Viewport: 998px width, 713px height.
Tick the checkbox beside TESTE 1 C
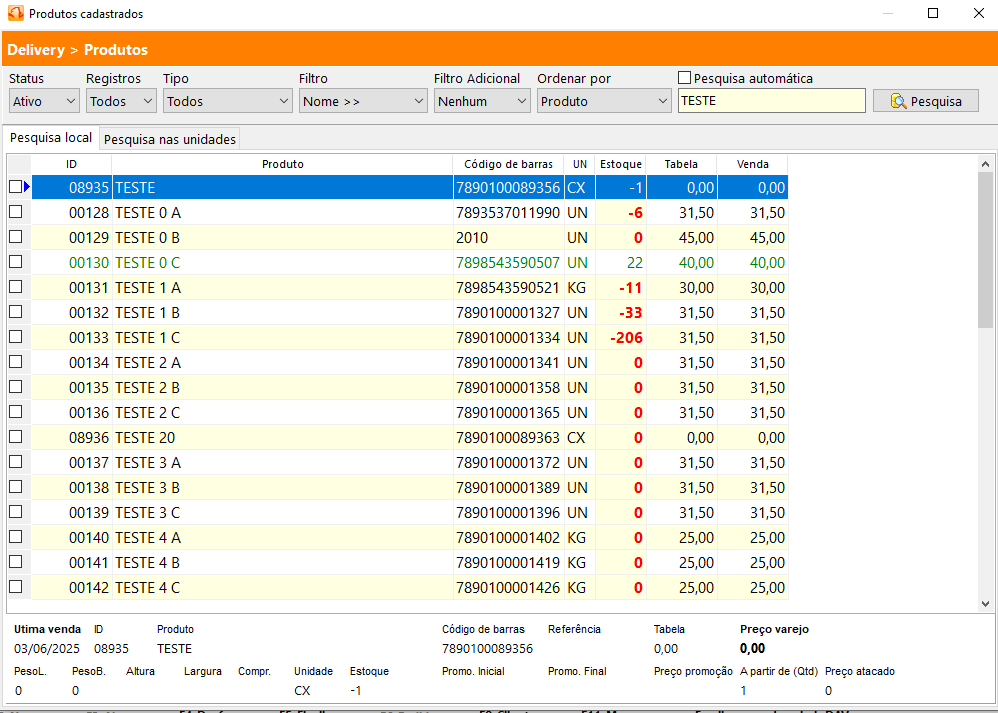pyautogui.click(x=15, y=337)
